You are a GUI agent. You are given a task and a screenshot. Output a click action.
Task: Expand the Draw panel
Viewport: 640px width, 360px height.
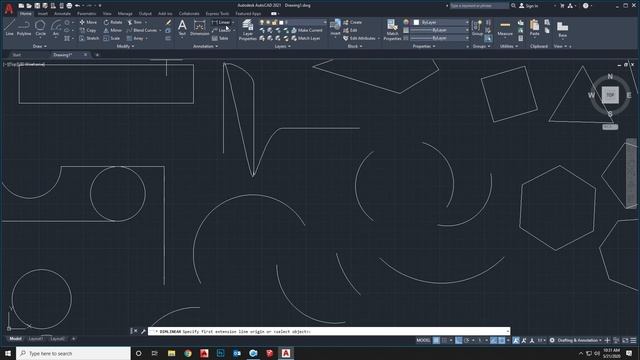pyautogui.click(x=40, y=46)
